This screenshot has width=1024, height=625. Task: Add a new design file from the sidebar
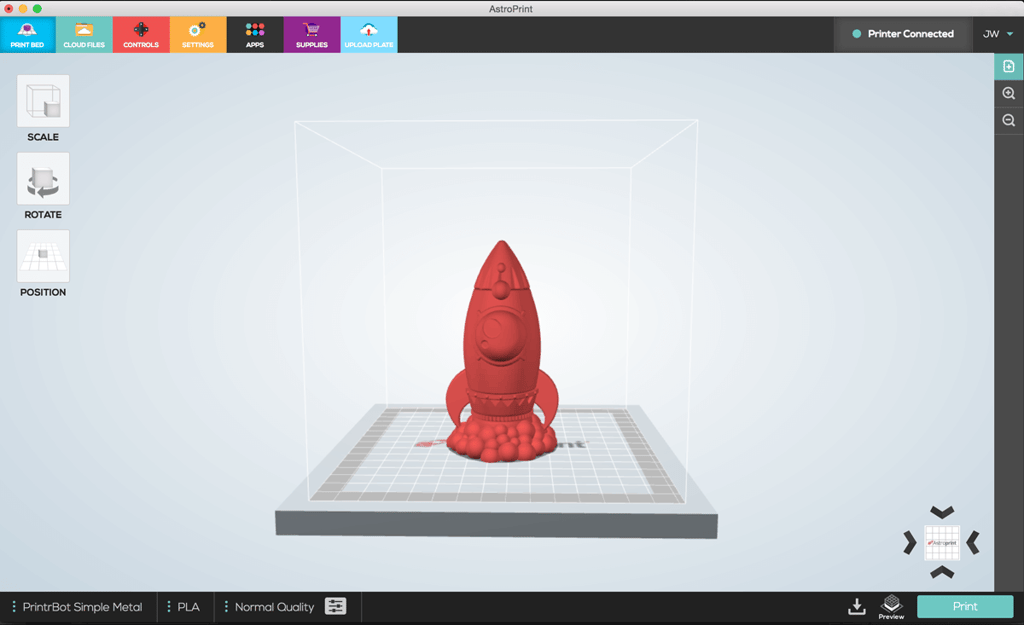(x=1009, y=66)
